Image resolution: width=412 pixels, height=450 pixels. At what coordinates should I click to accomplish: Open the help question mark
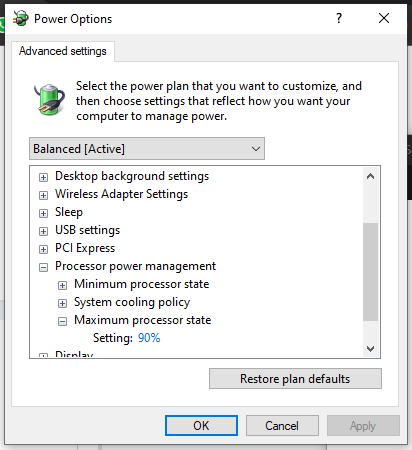[339, 18]
